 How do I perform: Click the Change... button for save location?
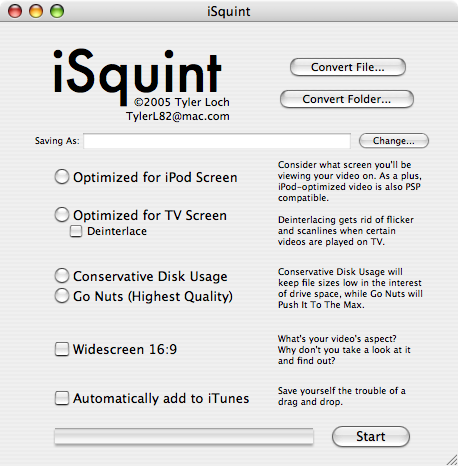coord(394,141)
